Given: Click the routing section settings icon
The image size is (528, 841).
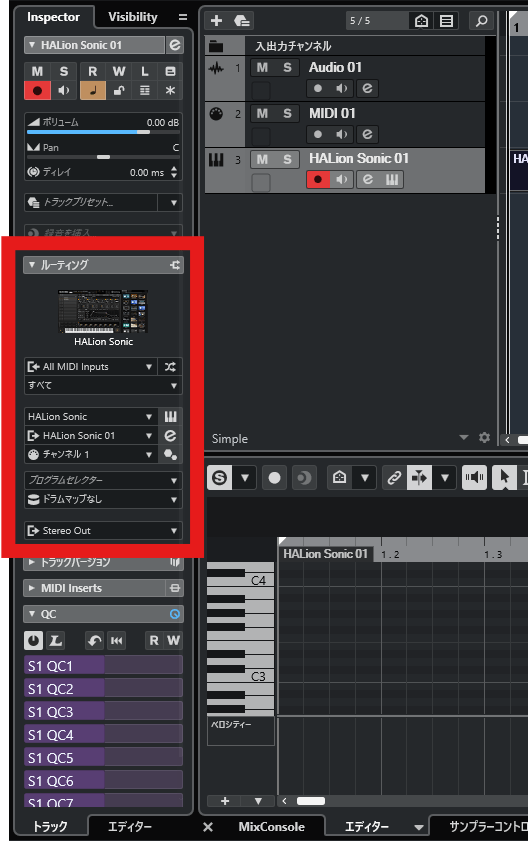Looking at the screenshot, I should 175,265.
